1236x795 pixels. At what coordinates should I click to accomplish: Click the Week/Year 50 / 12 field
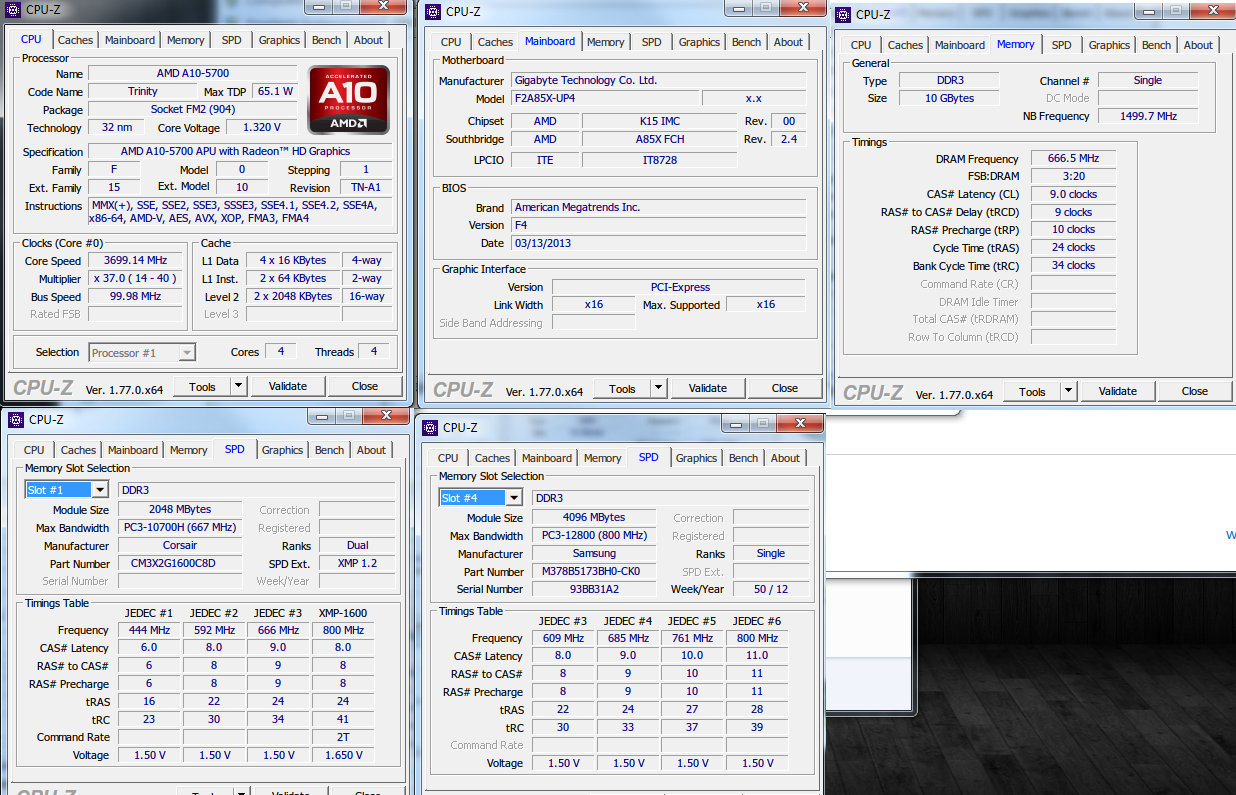pyautogui.click(x=771, y=589)
